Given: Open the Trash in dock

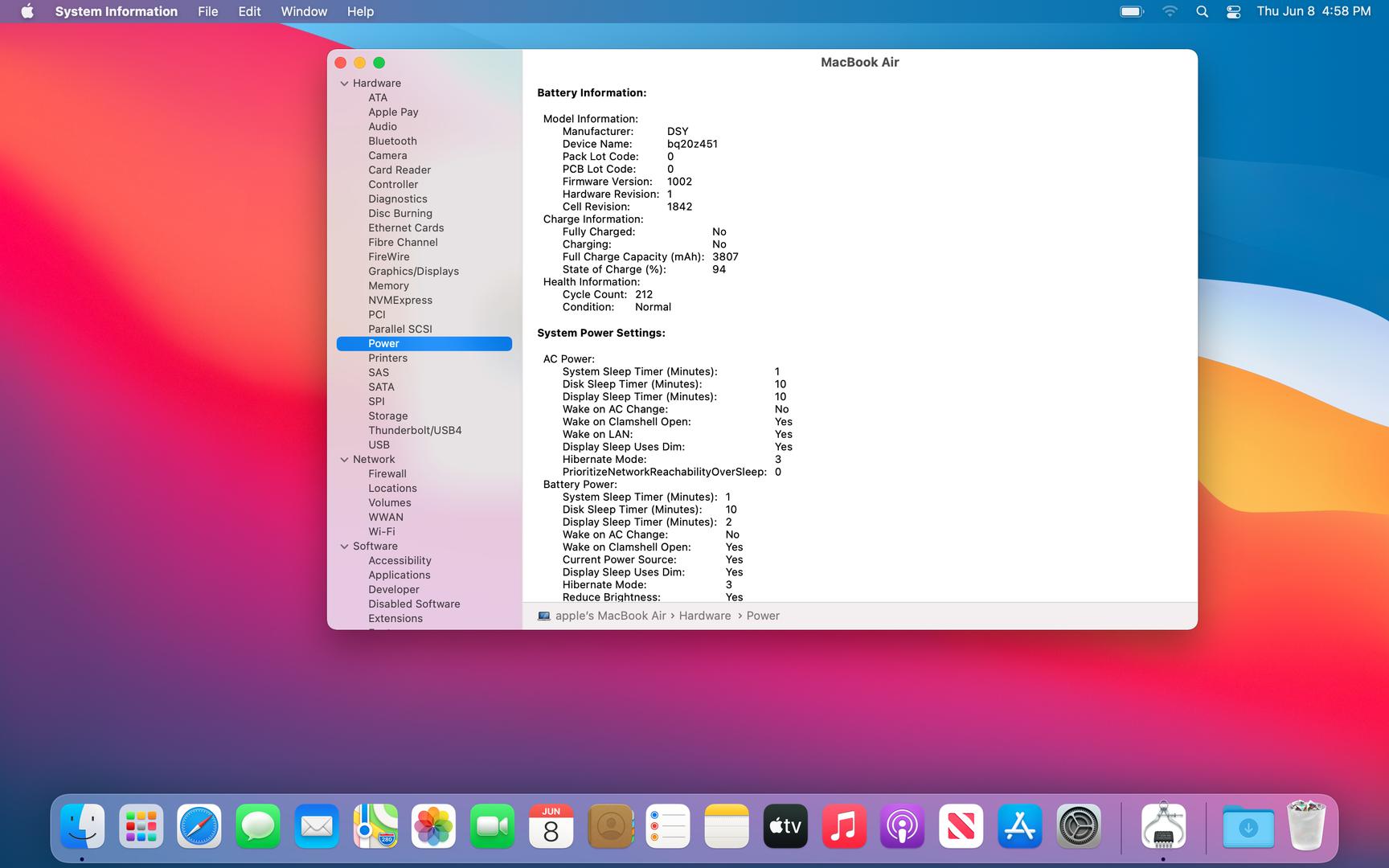Looking at the screenshot, I should point(1307,825).
